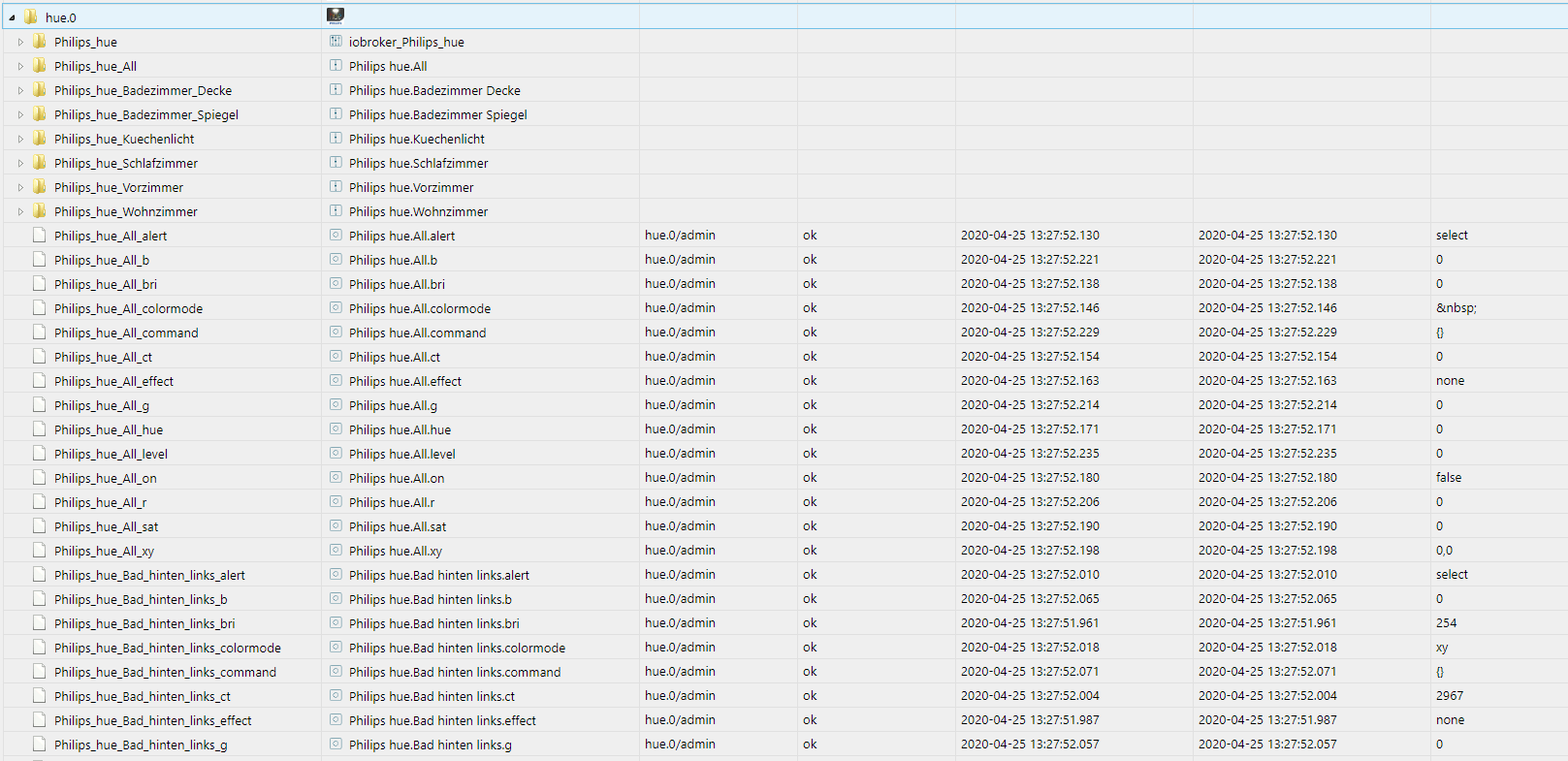
Task: Click the 'select' value of All.alert
Action: (x=1452, y=235)
